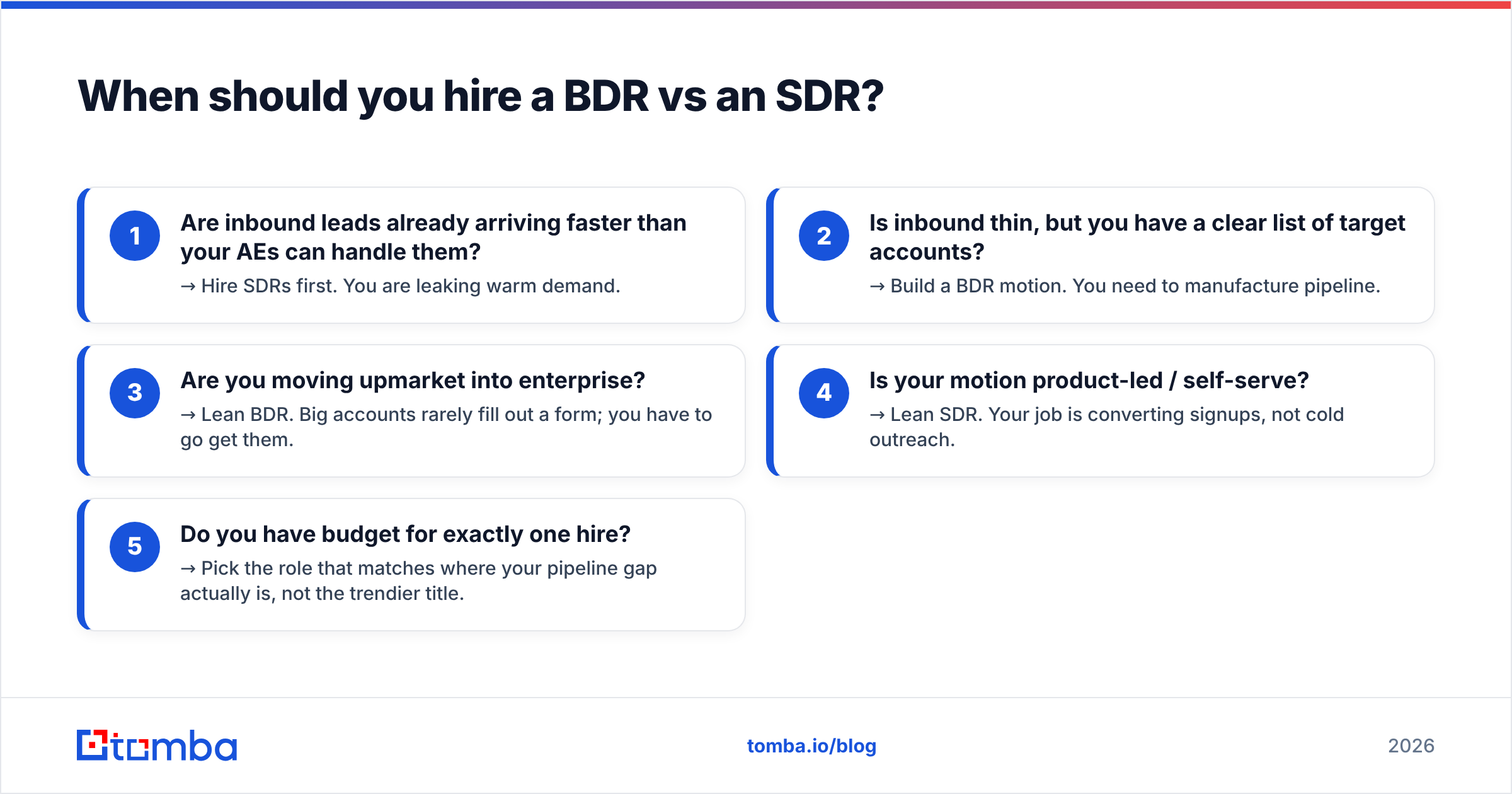Click the number 2 circle badge

pos(824,236)
